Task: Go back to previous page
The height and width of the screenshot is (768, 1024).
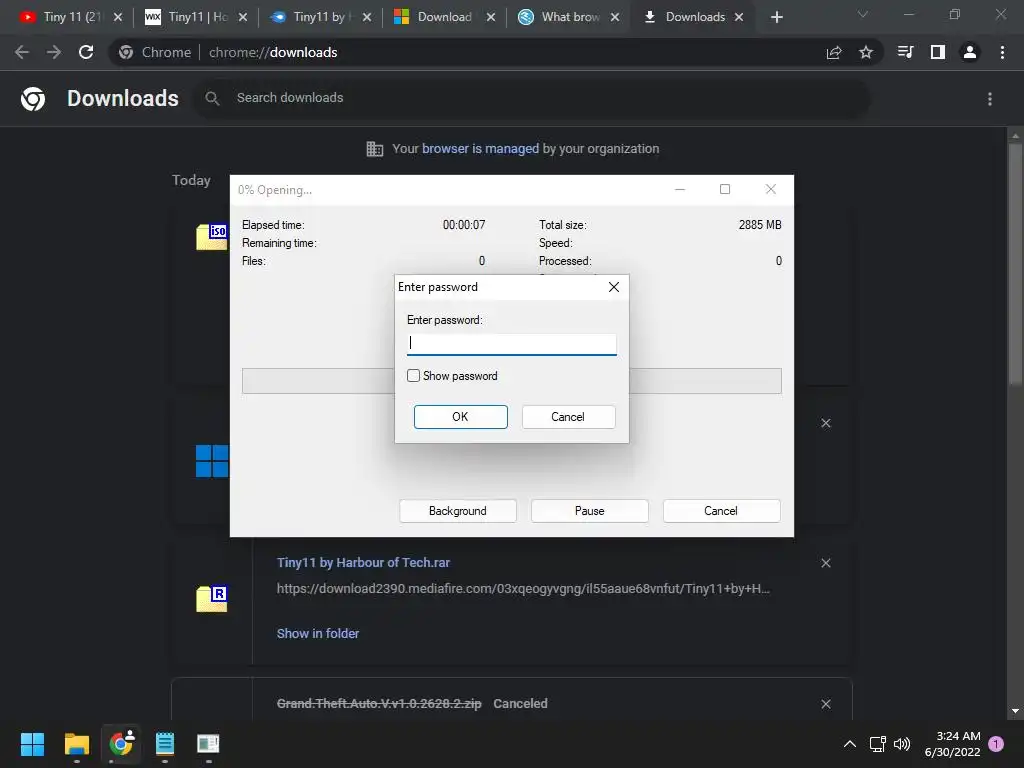Action: coord(22,52)
